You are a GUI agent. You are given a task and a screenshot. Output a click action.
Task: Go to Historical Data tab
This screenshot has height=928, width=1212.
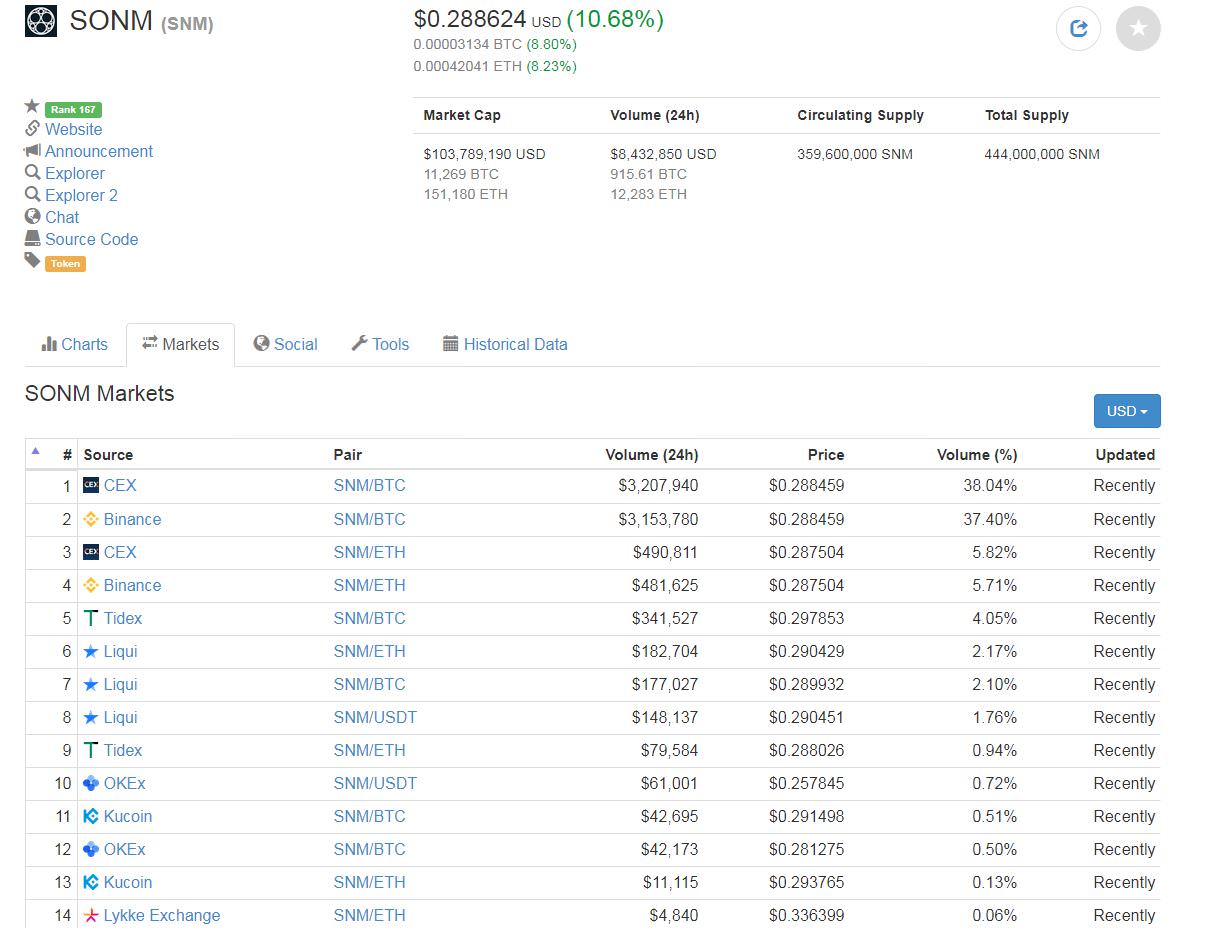(x=505, y=344)
